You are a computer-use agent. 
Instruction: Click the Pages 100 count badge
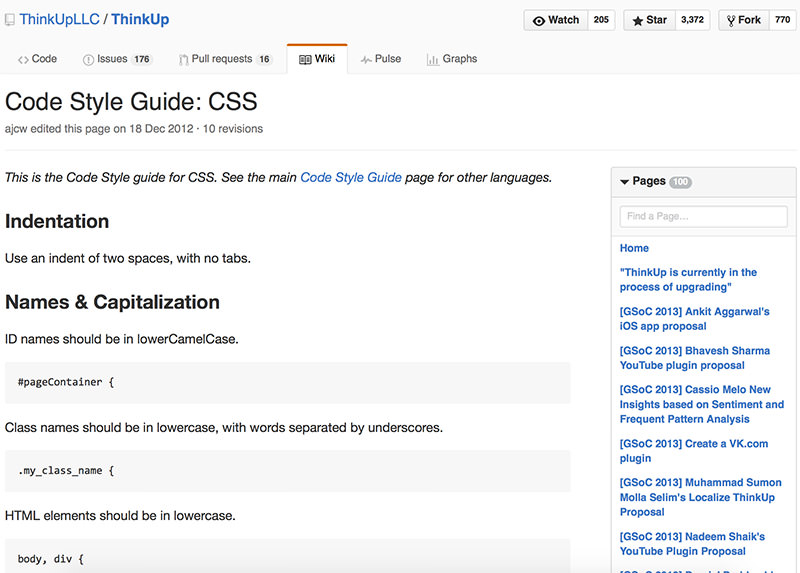click(680, 182)
